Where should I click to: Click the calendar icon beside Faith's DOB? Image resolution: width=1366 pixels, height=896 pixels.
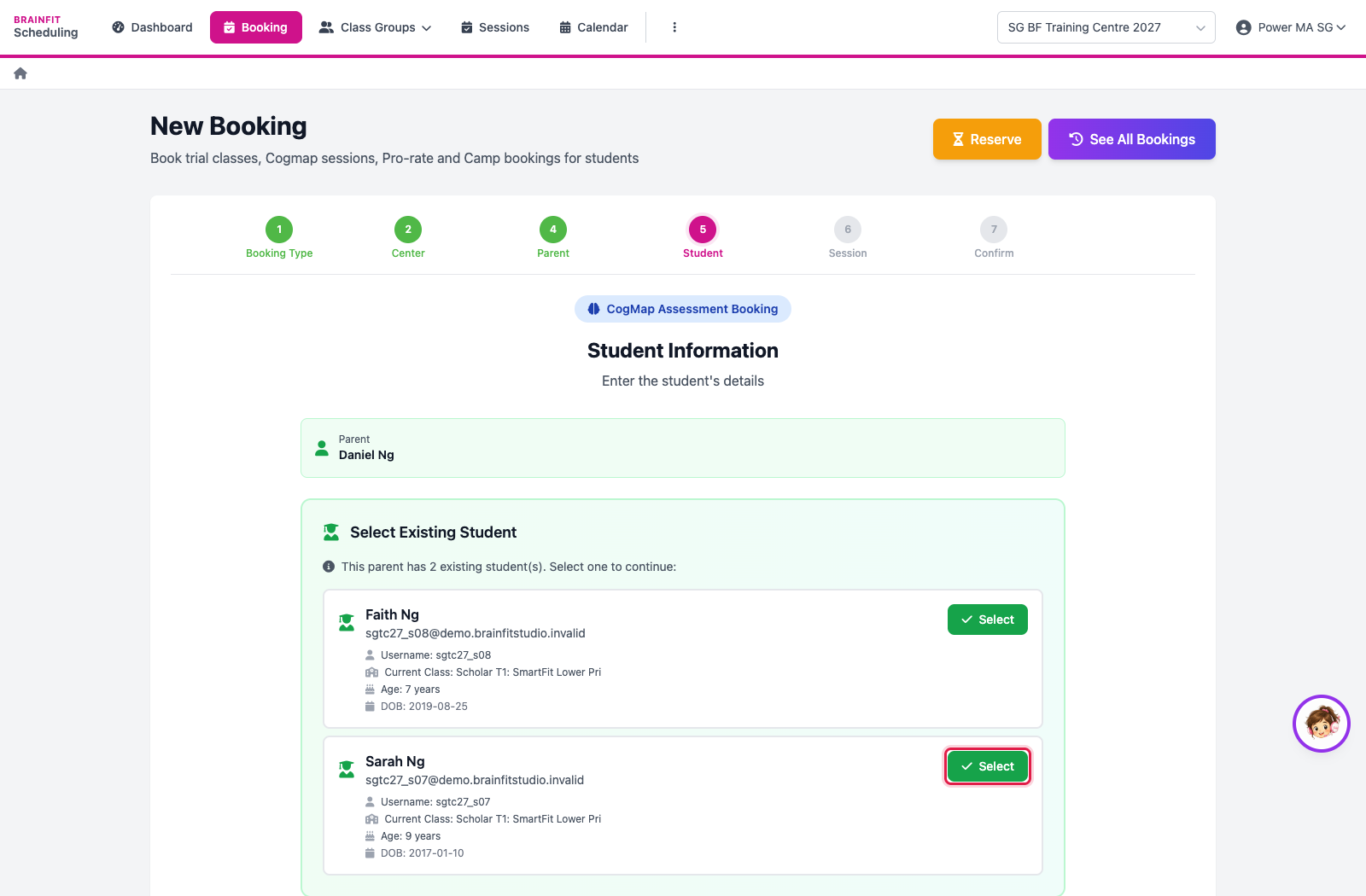coord(370,707)
